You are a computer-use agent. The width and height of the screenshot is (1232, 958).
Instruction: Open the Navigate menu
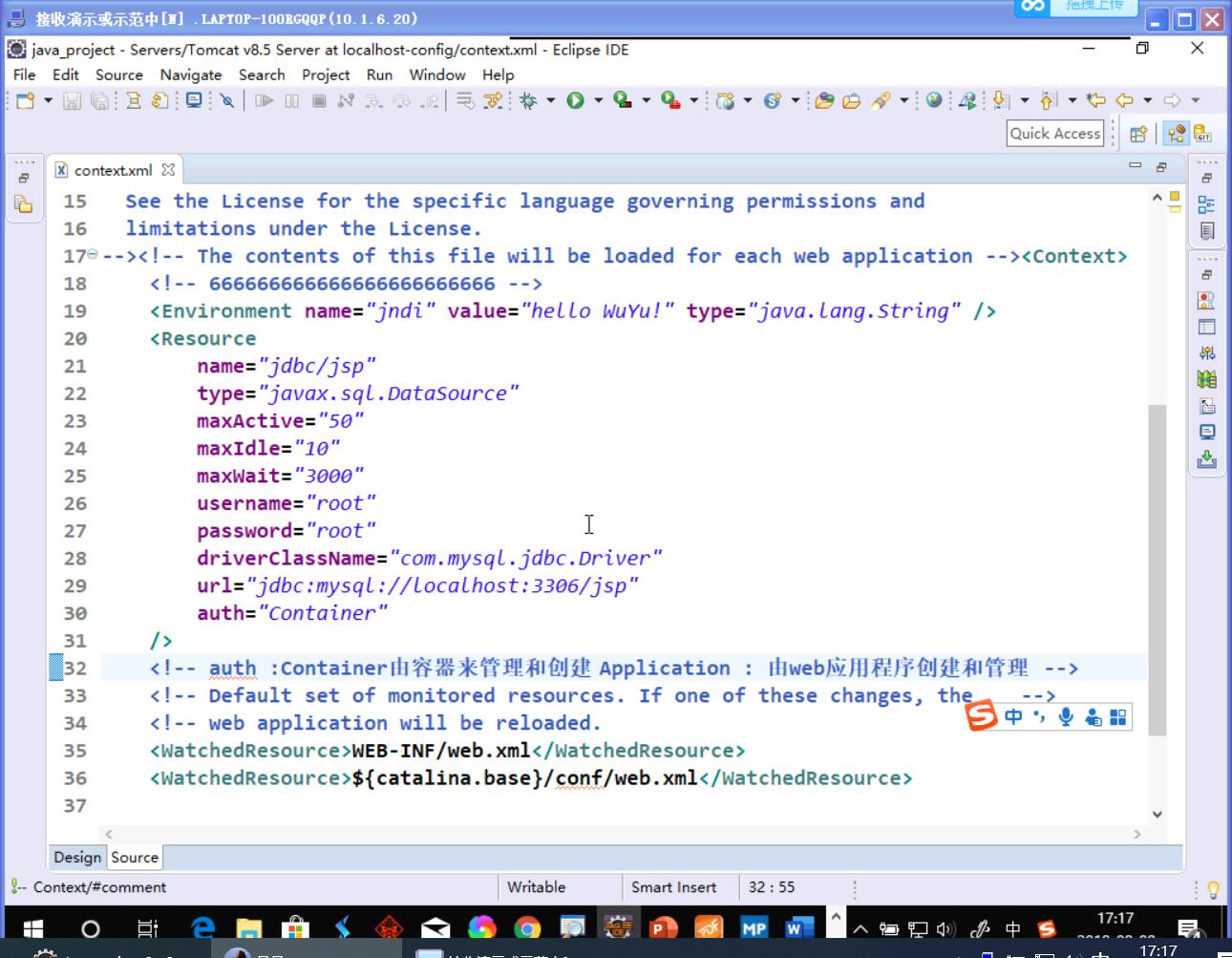[x=191, y=75]
